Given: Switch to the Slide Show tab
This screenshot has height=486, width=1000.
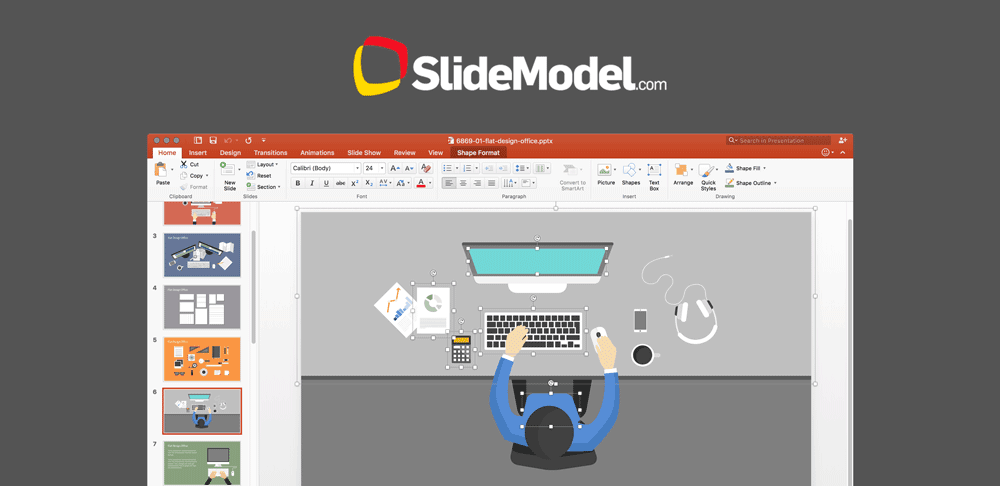Looking at the screenshot, I should [364, 153].
